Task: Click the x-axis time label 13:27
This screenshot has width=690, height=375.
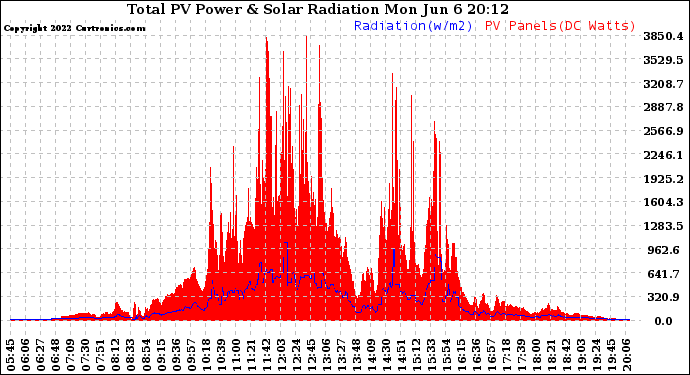Action: [x=341, y=355]
